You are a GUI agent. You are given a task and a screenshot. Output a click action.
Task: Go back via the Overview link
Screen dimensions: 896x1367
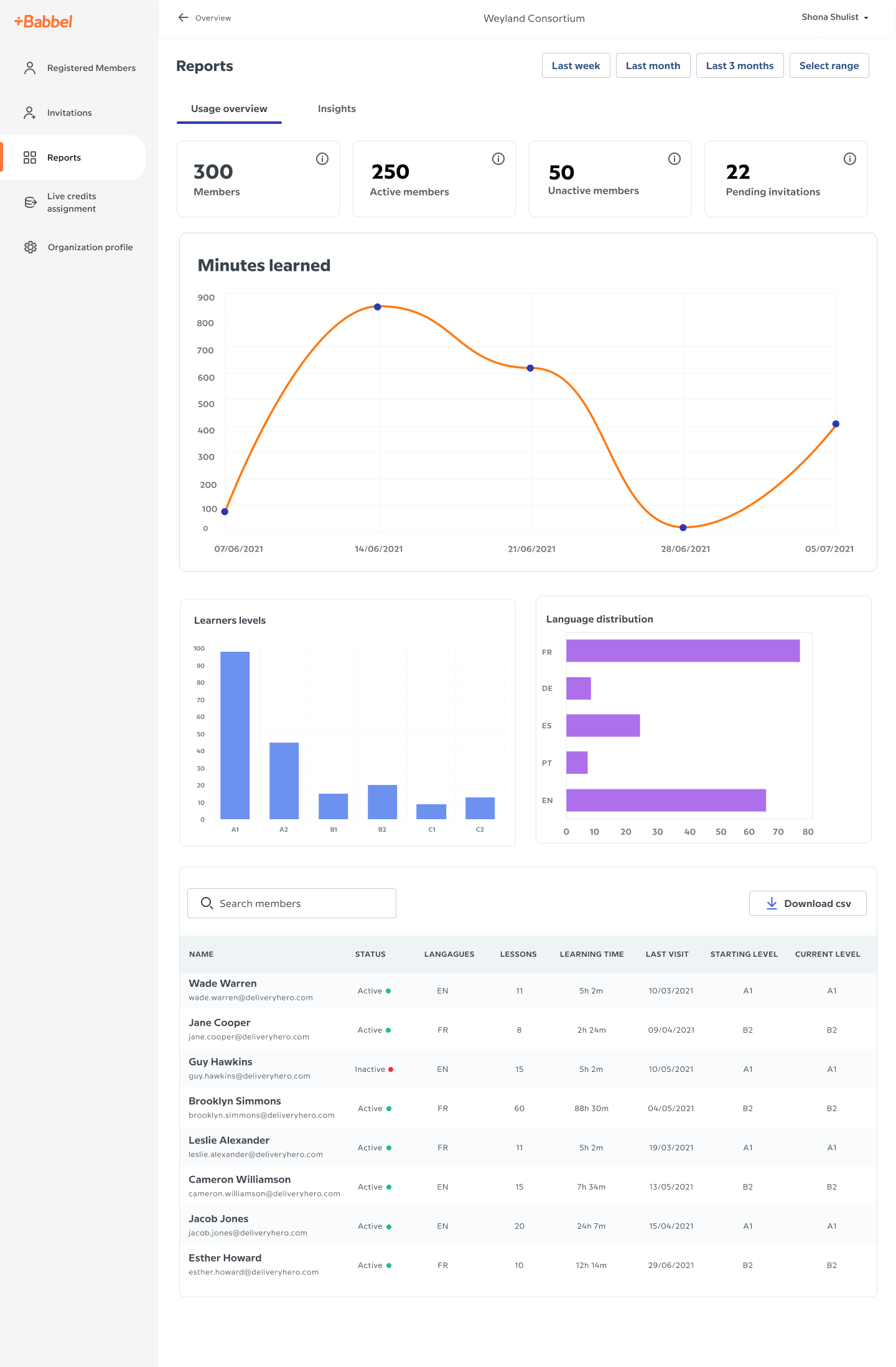click(x=205, y=17)
